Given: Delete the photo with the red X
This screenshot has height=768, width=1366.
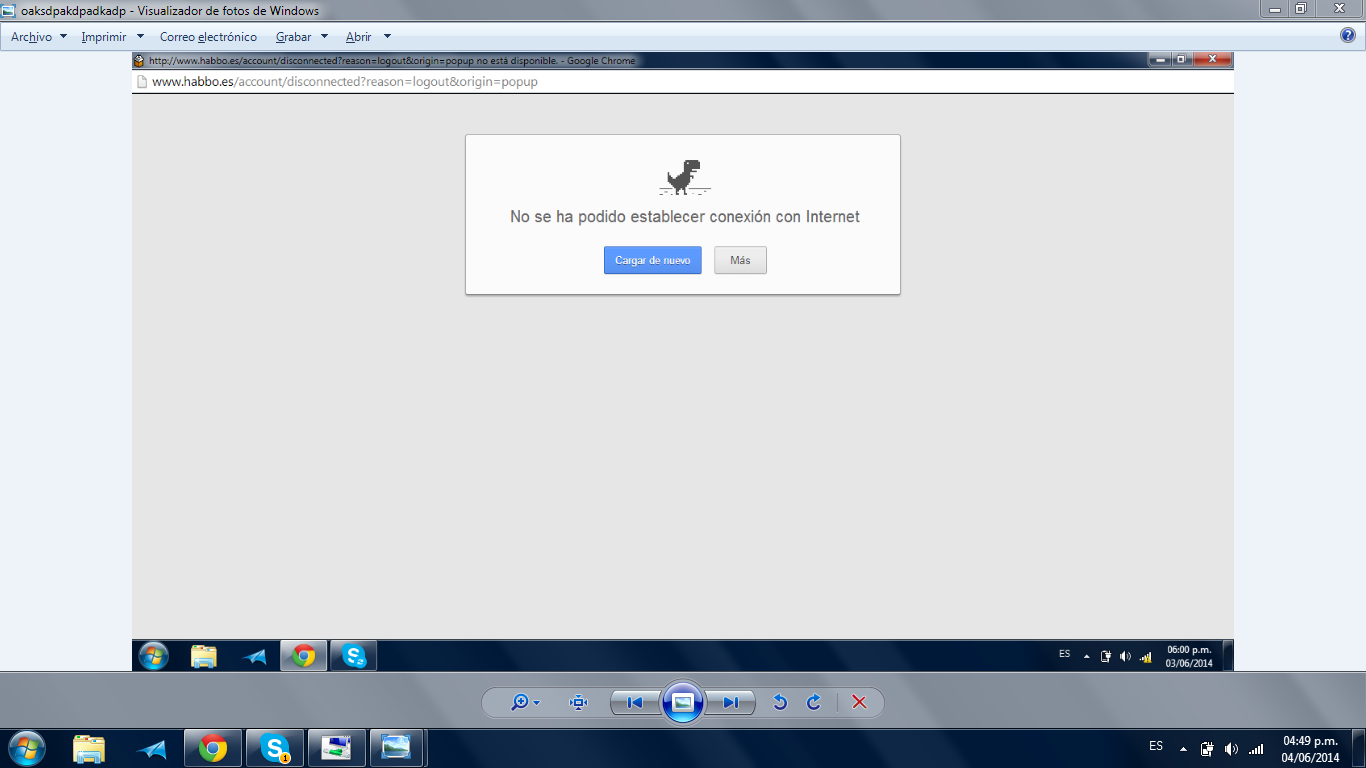Looking at the screenshot, I should pos(859,703).
